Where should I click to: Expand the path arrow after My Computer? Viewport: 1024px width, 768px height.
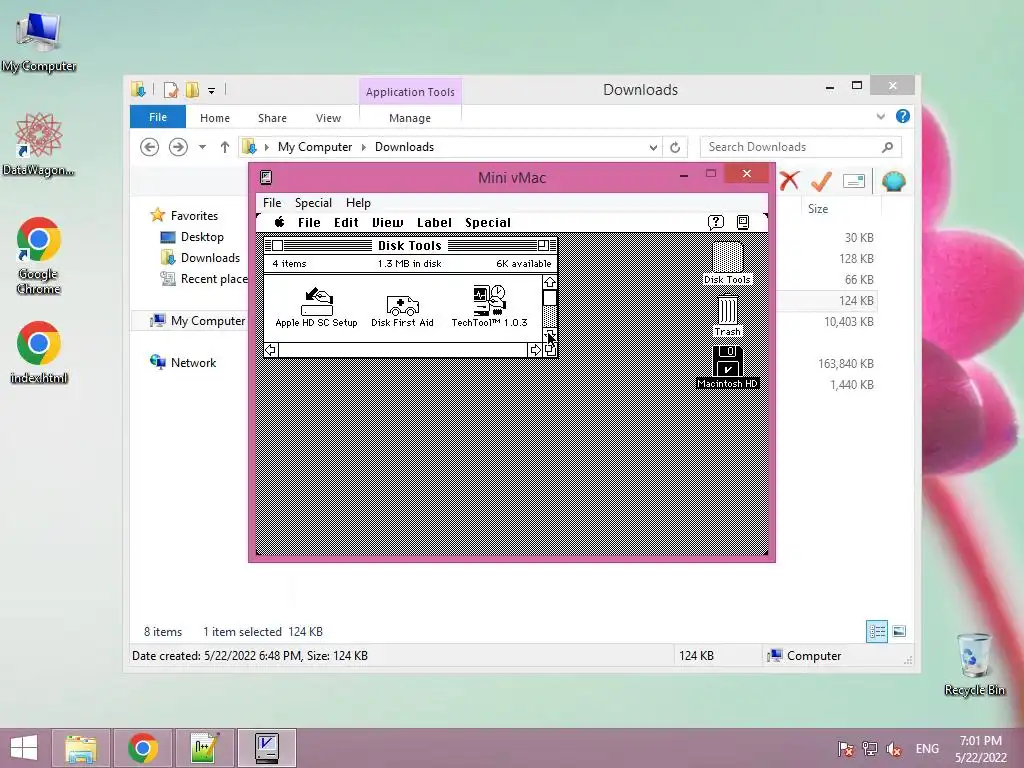(364, 147)
